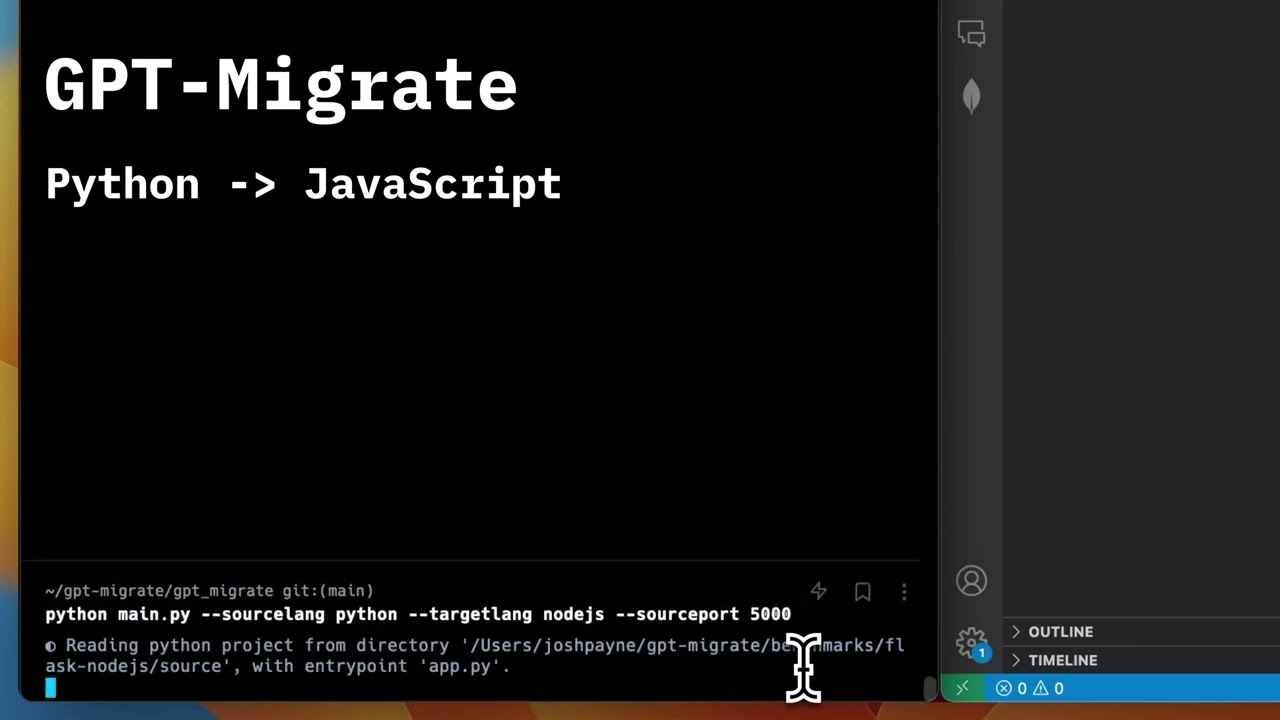The width and height of the screenshot is (1280, 720).
Task: Click the green remote window indicator
Action: point(962,688)
